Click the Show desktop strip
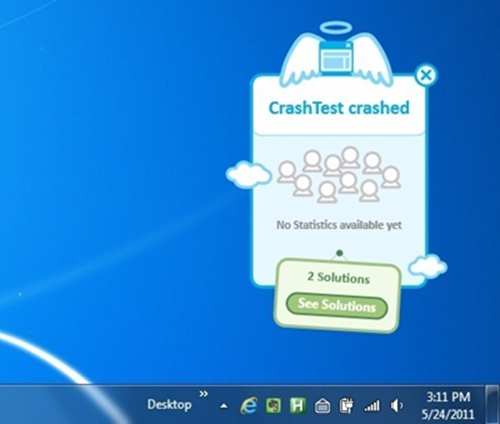500x424 pixels. 492,405
